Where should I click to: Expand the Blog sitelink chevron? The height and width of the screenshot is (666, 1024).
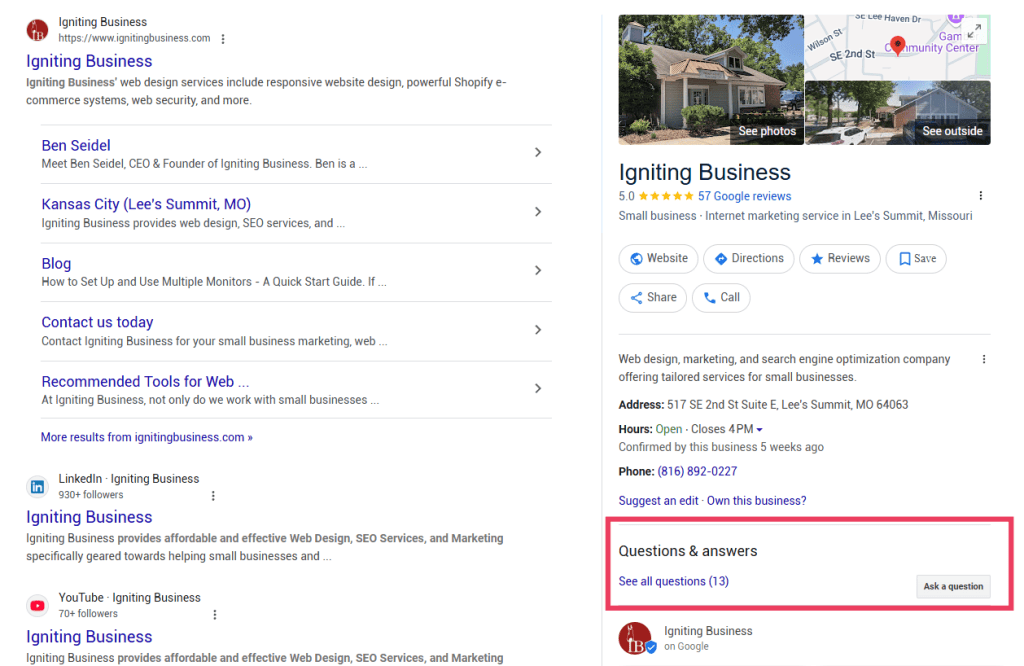pos(538,270)
